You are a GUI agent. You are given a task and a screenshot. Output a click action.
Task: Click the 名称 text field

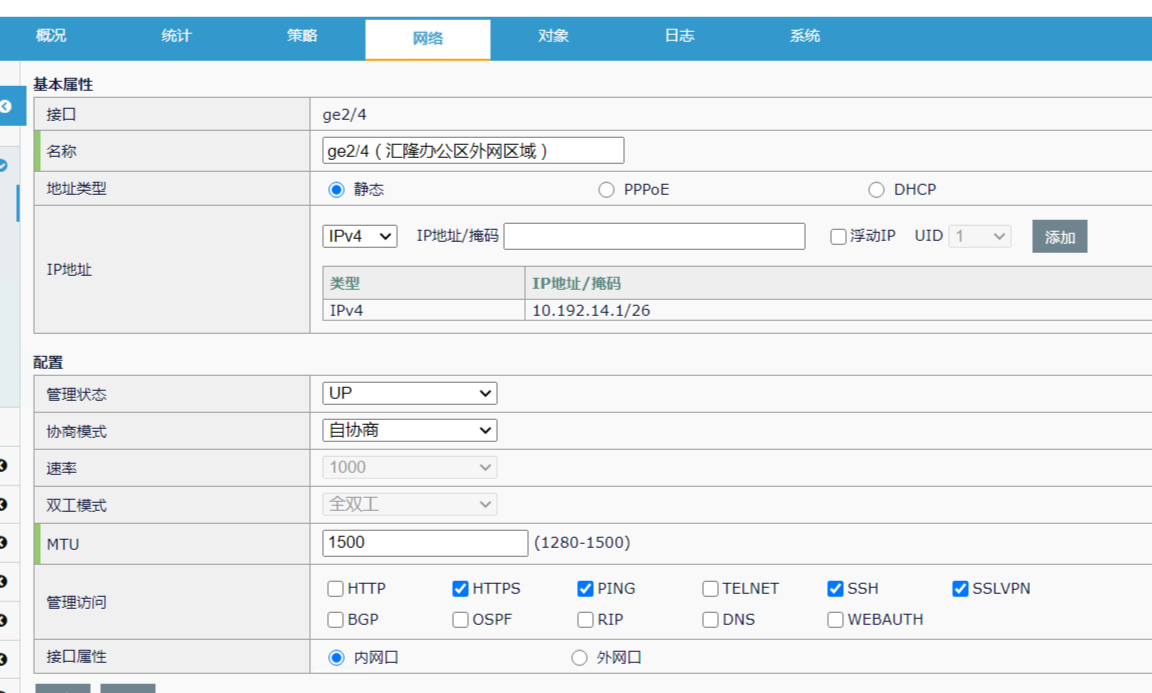click(x=473, y=151)
